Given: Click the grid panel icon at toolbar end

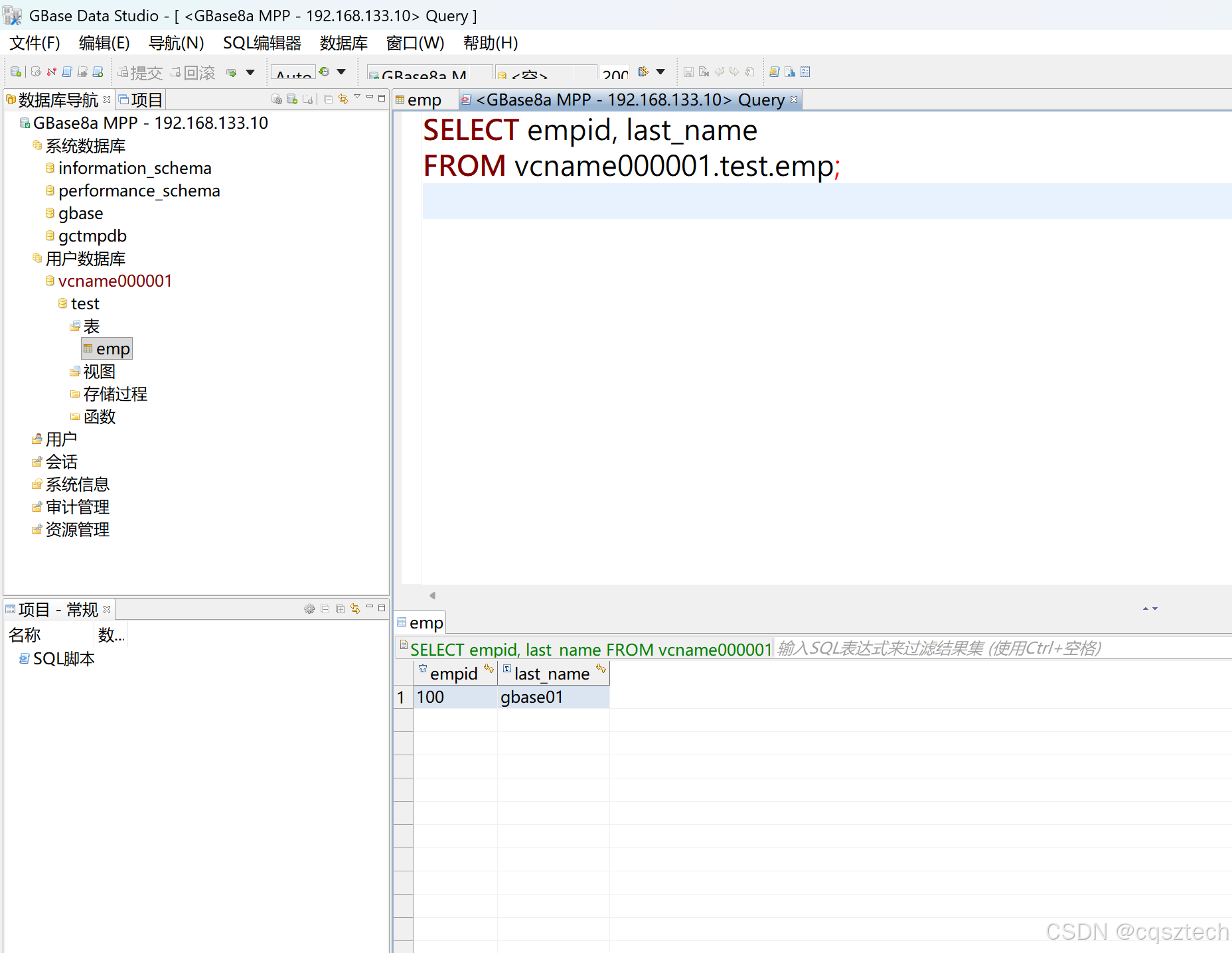Looking at the screenshot, I should (x=805, y=72).
